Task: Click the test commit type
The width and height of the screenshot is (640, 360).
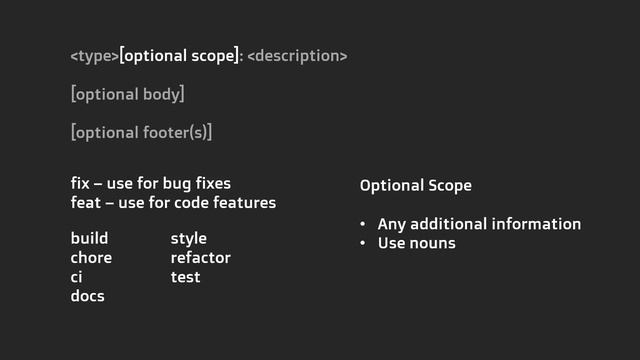Action: pyautogui.click(x=185, y=277)
